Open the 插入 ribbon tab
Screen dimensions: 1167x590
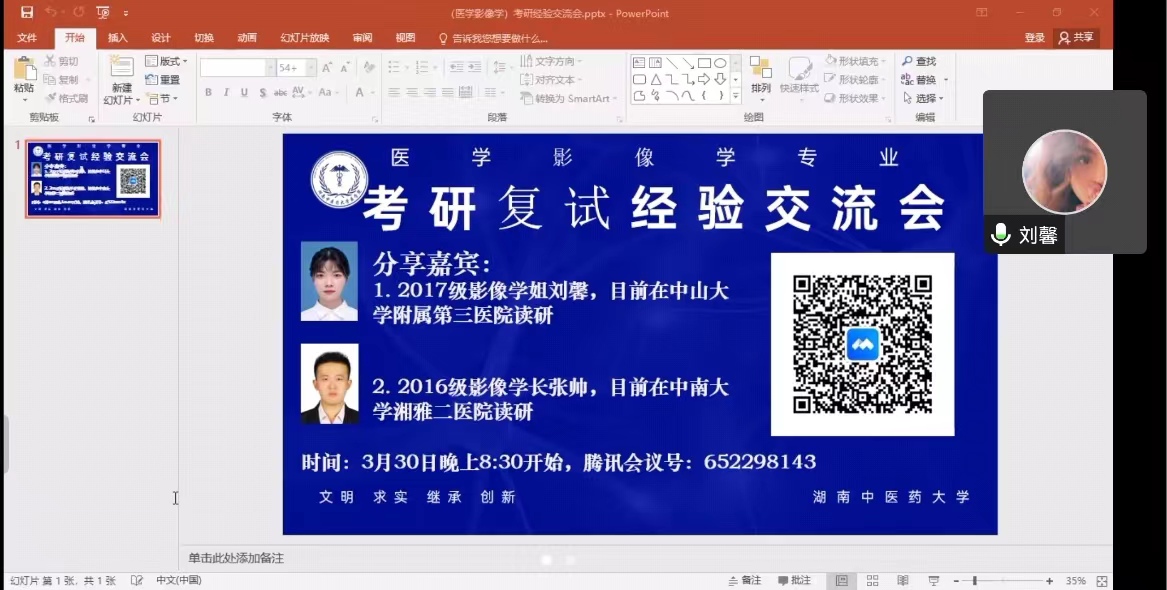coord(118,38)
